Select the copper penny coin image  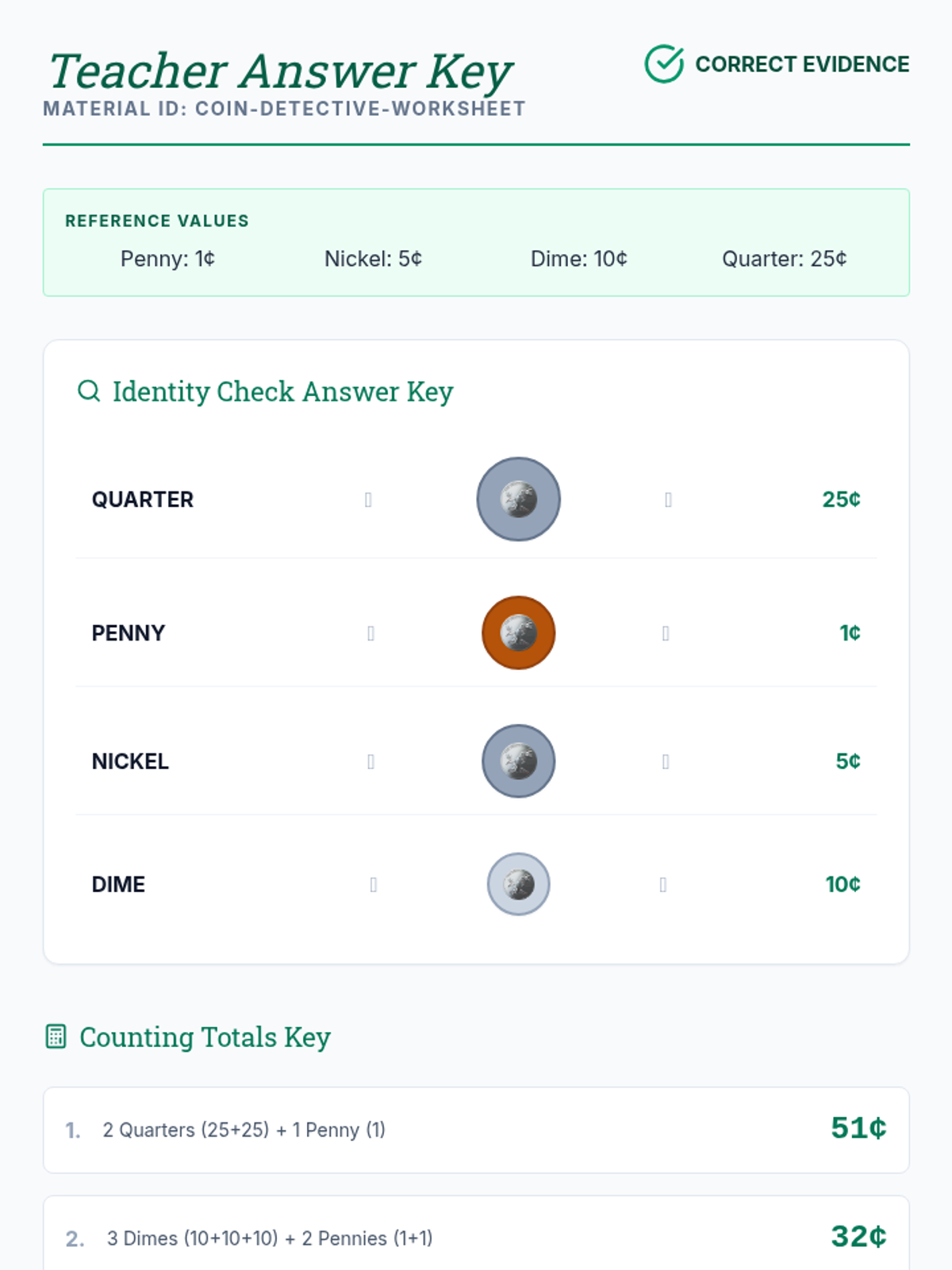[519, 633]
